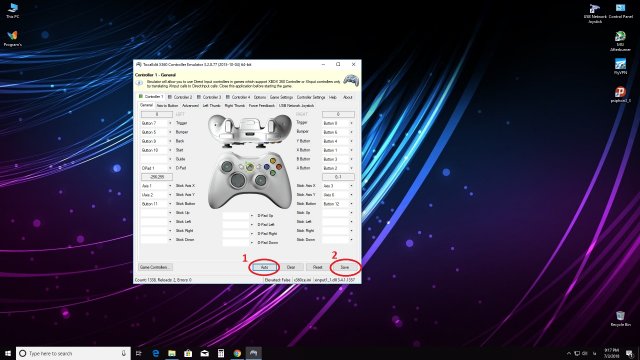Expand the D-Pad Down mapping dropdown
The width and height of the screenshot is (640, 360).
[x=252, y=242]
